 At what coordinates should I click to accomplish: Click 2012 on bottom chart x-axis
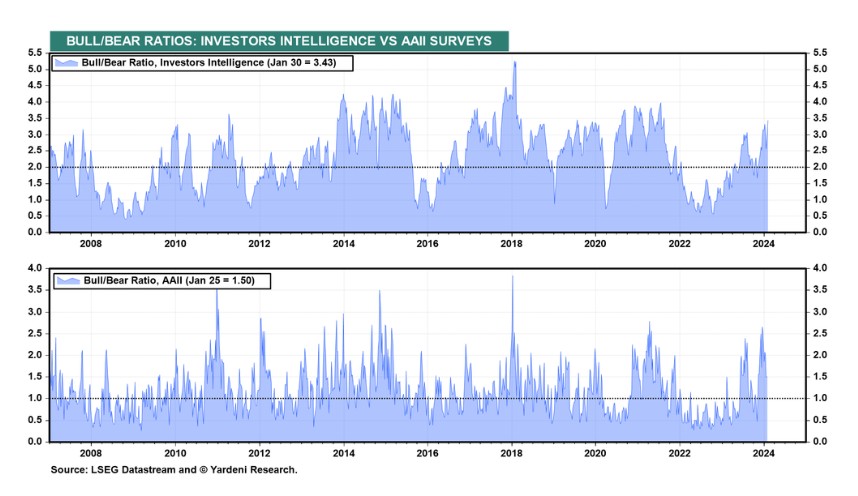click(259, 453)
